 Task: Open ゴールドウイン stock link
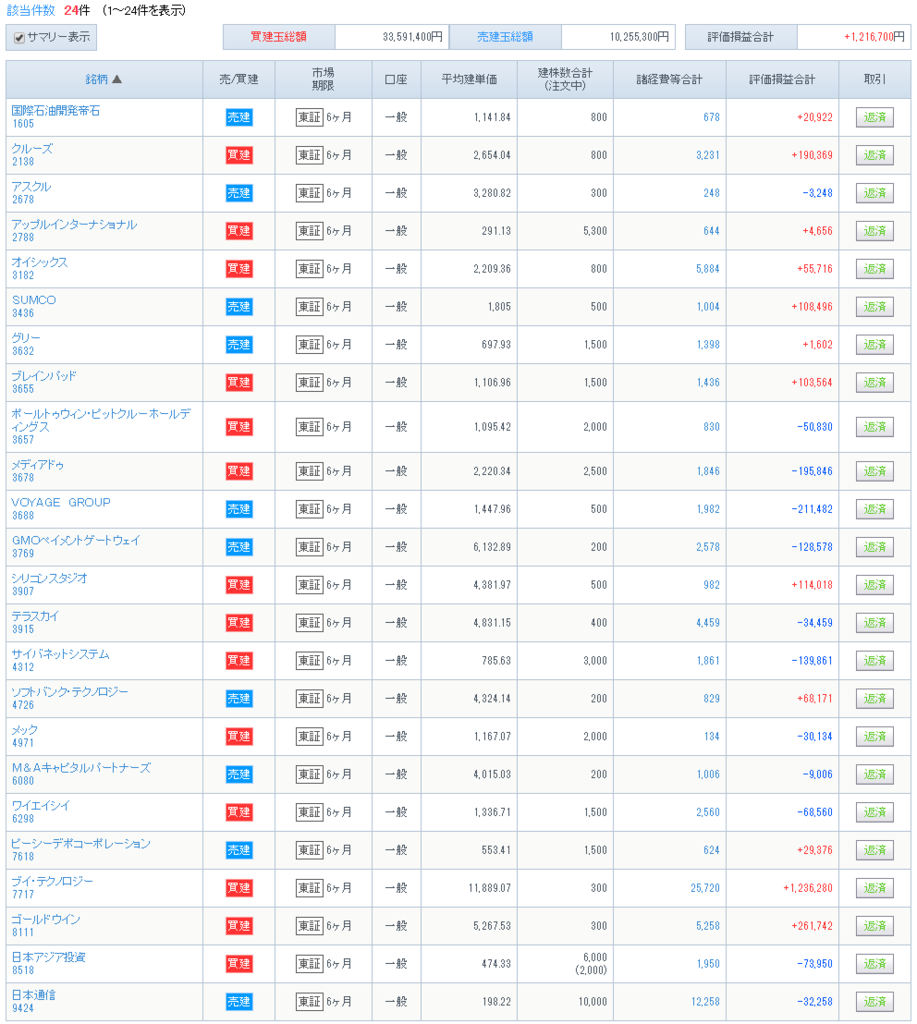[46, 919]
